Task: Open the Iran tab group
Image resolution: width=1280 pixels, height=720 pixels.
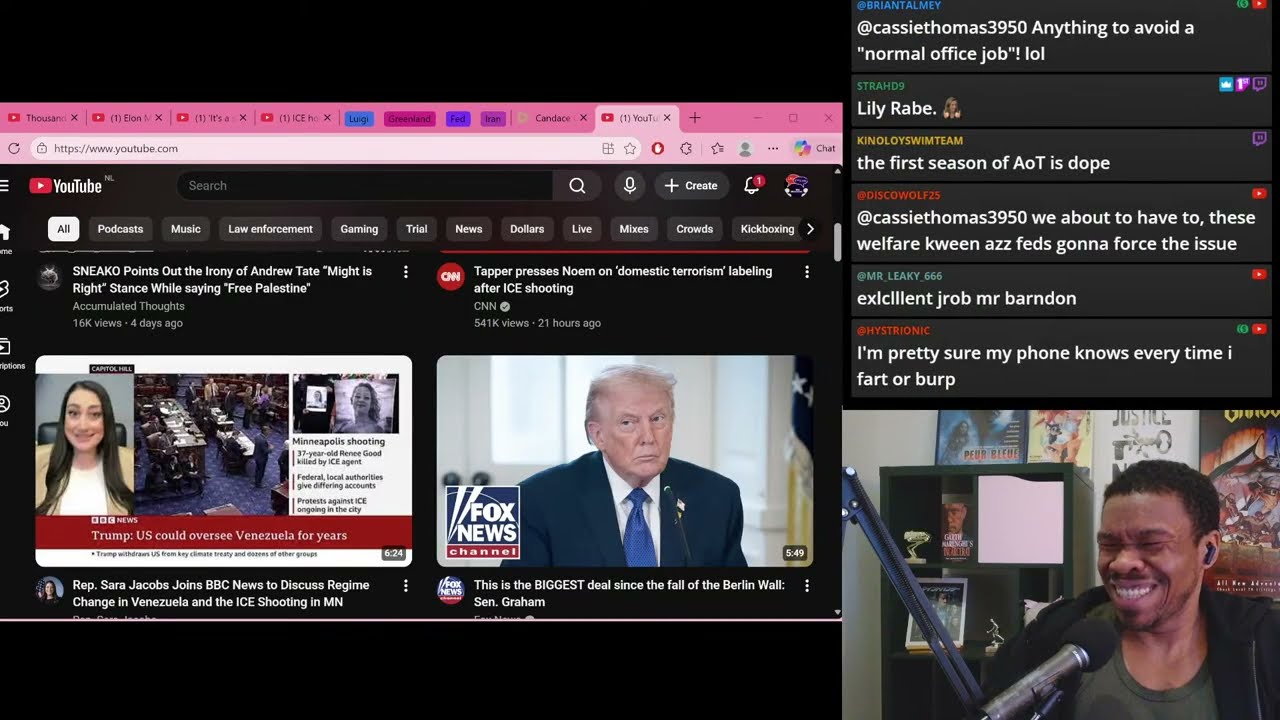Action: [x=492, y=119]
